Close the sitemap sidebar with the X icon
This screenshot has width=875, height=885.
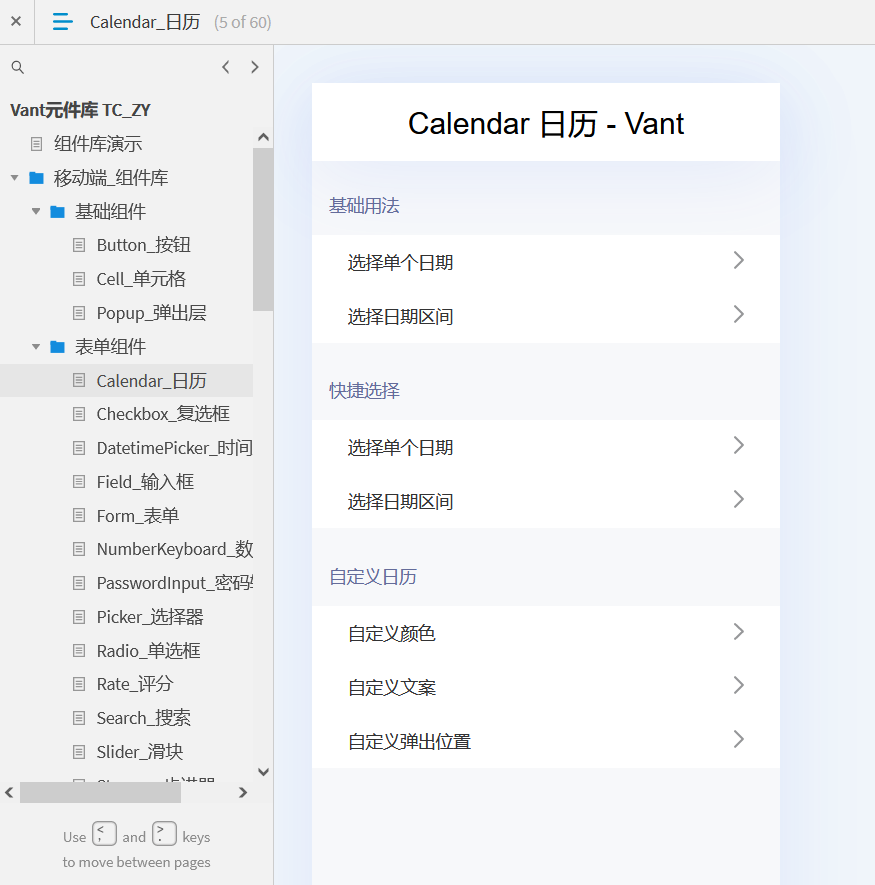click(x=16, y=21)
